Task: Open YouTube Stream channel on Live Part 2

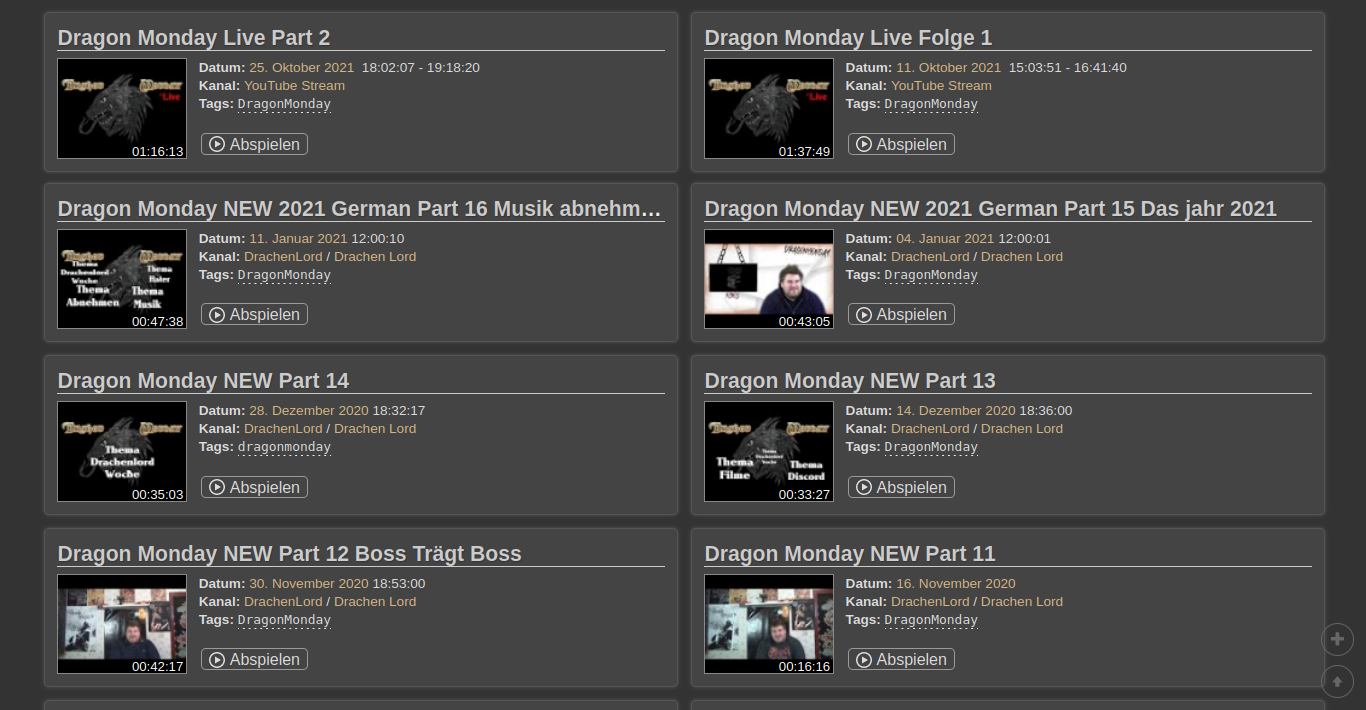Action: 295,86
